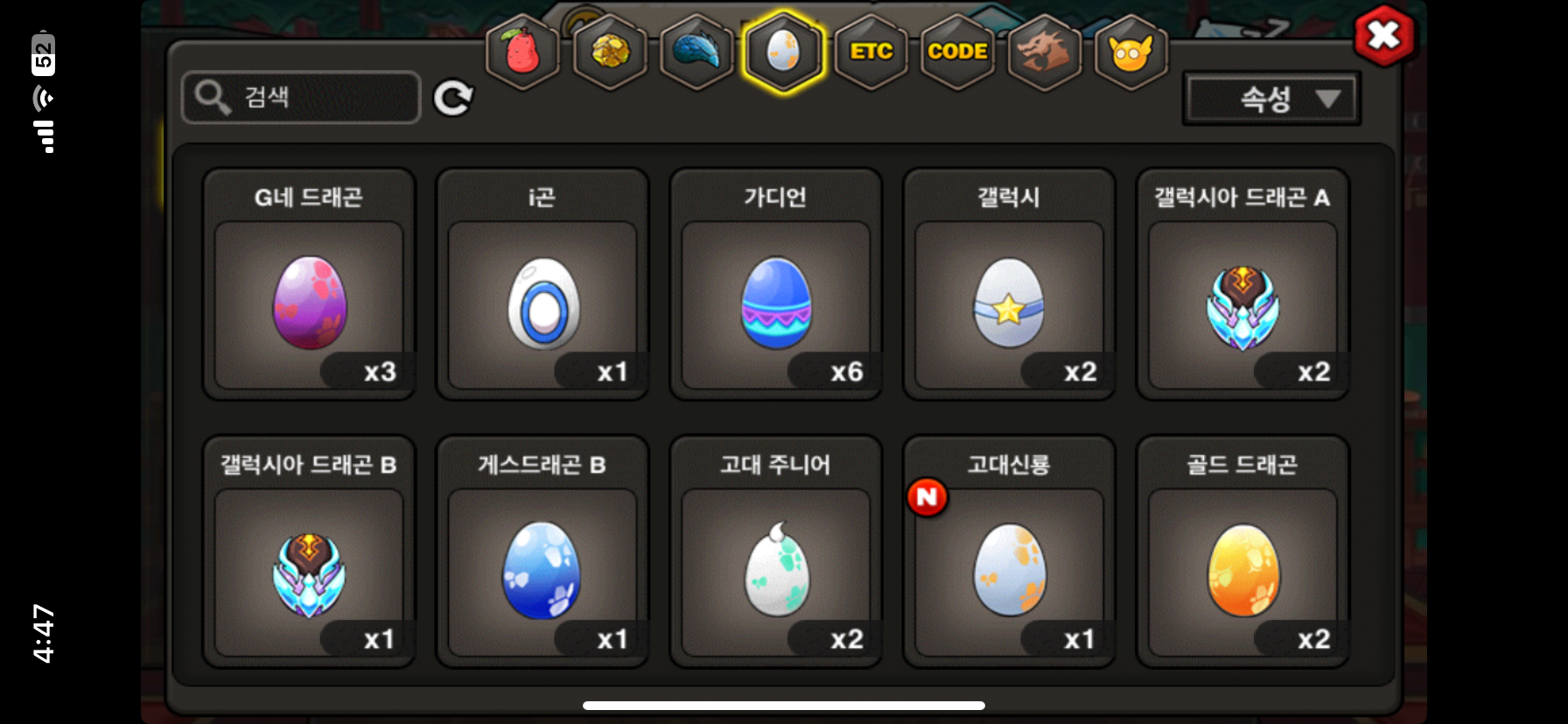Image resolution: width=1568 pixels, height=724 pixels.
Task: Tap the 갤럭시아 드래곤 A egg
Action: click(x=1242, y=284)
